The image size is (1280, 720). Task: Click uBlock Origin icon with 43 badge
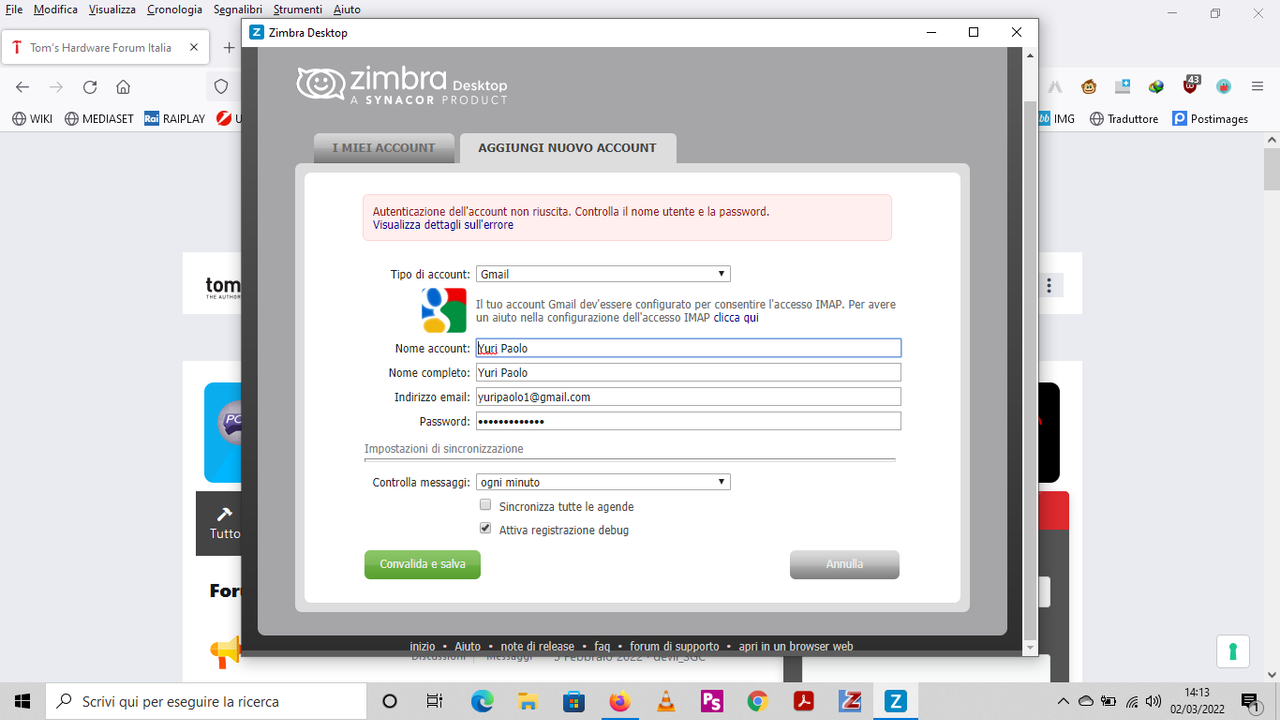(1190, 85)
